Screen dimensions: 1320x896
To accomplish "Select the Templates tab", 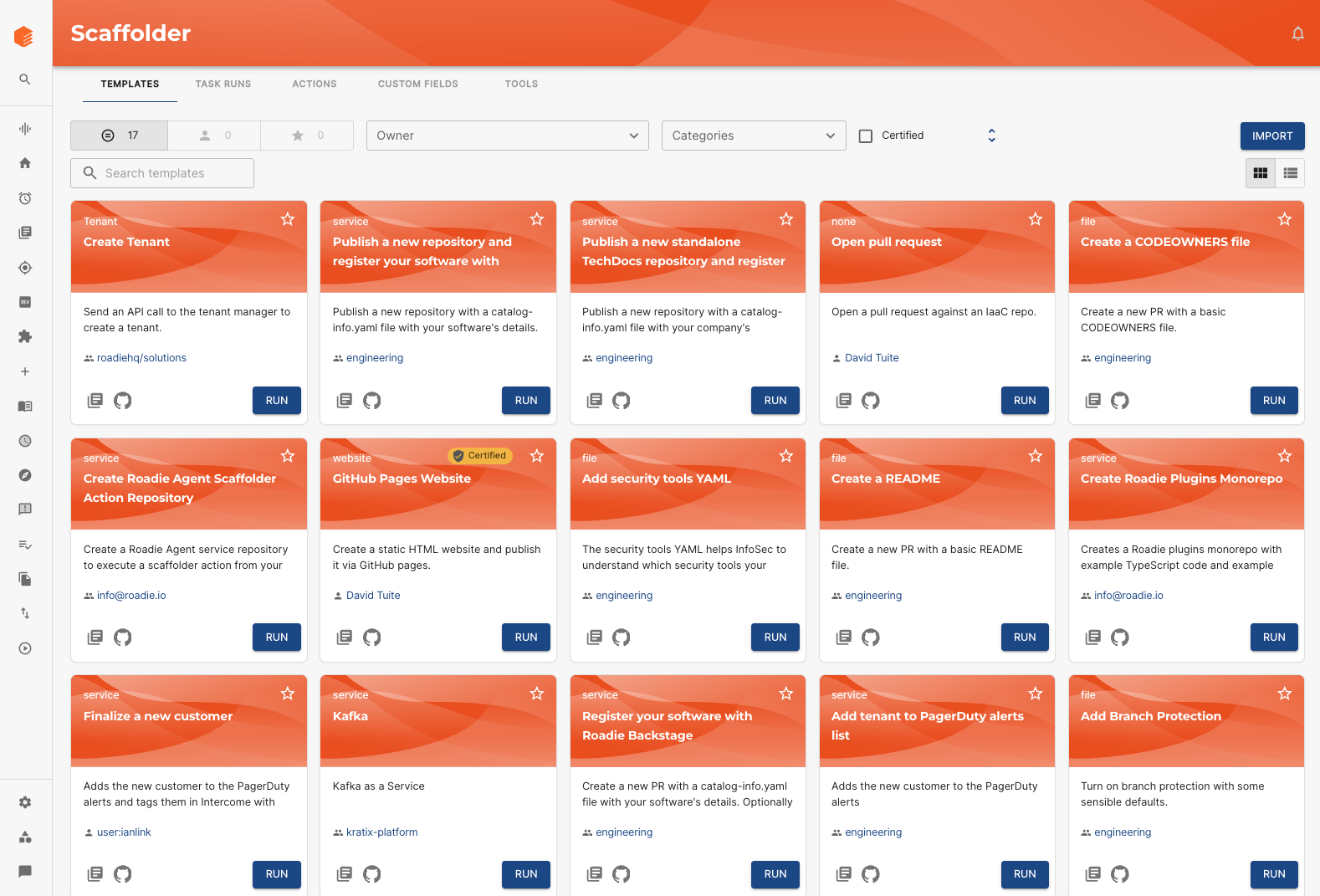I will [x=130, y=84].
